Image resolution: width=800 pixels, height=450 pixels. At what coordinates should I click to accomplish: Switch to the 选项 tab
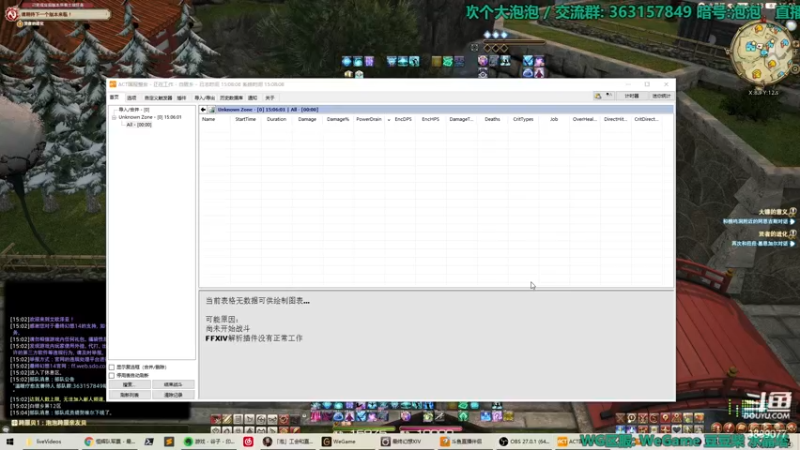pos(132,97)
